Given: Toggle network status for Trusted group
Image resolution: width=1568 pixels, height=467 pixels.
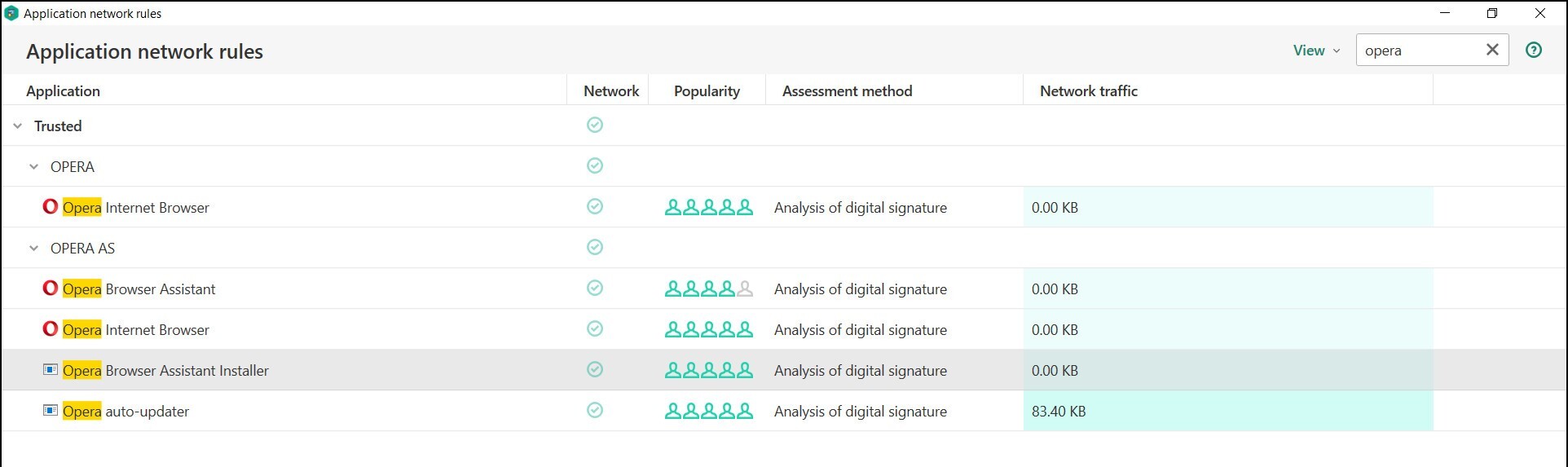Looking at the screenshot, I should coord(595,125).
